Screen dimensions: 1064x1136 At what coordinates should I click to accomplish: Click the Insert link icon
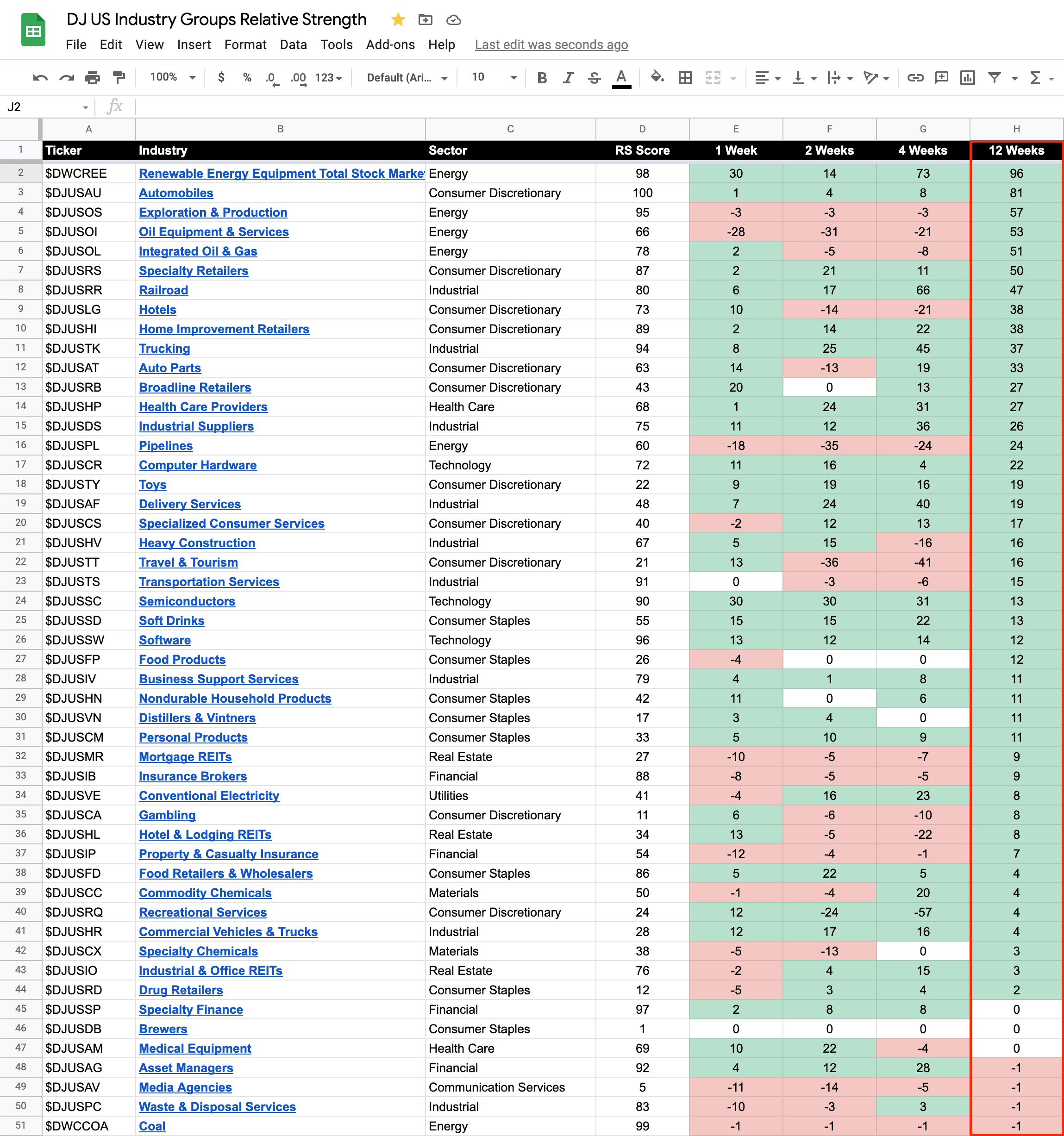(915, 78)
